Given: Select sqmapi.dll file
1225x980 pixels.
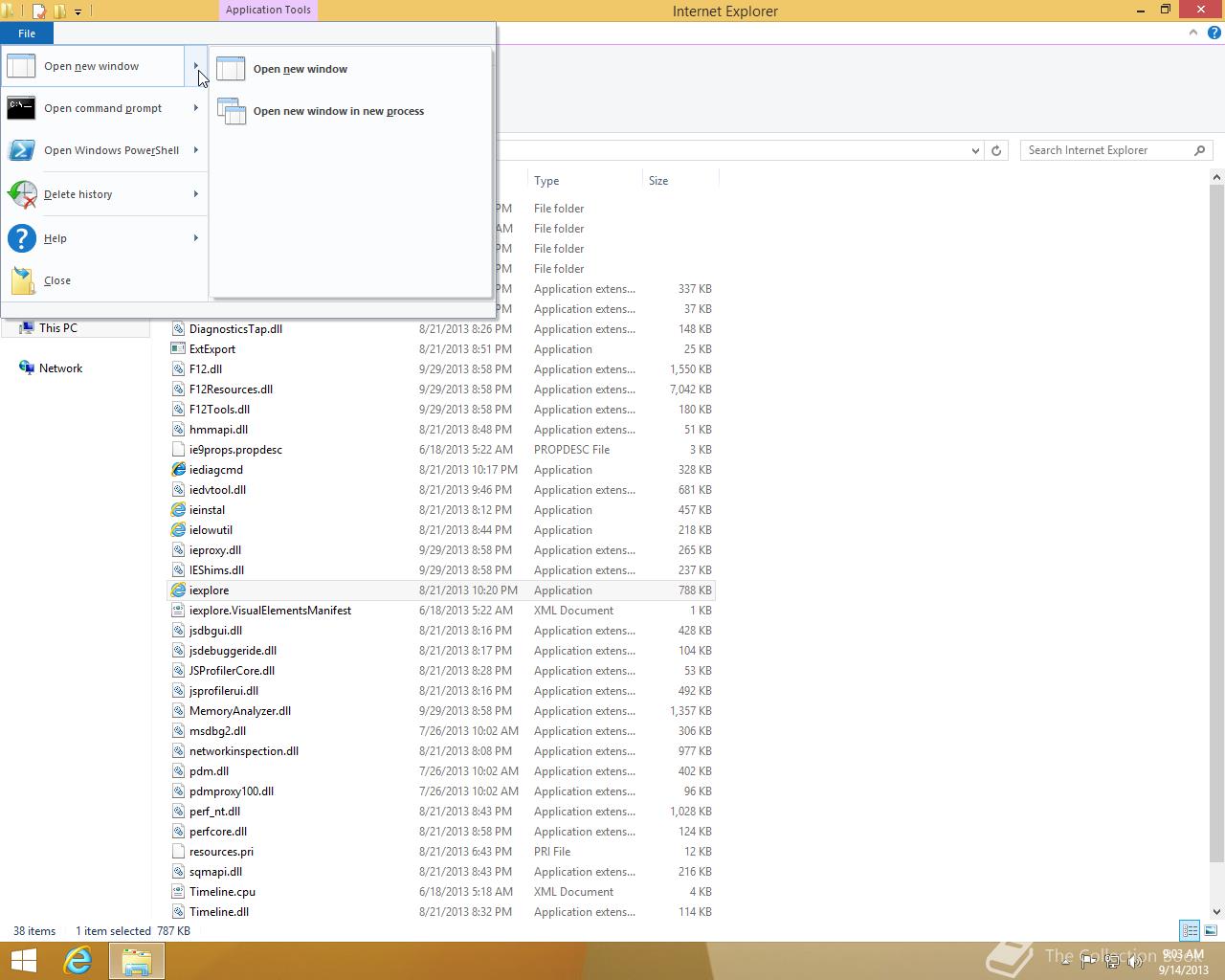Looking at the screenshot, I should [x=215, y=872].
